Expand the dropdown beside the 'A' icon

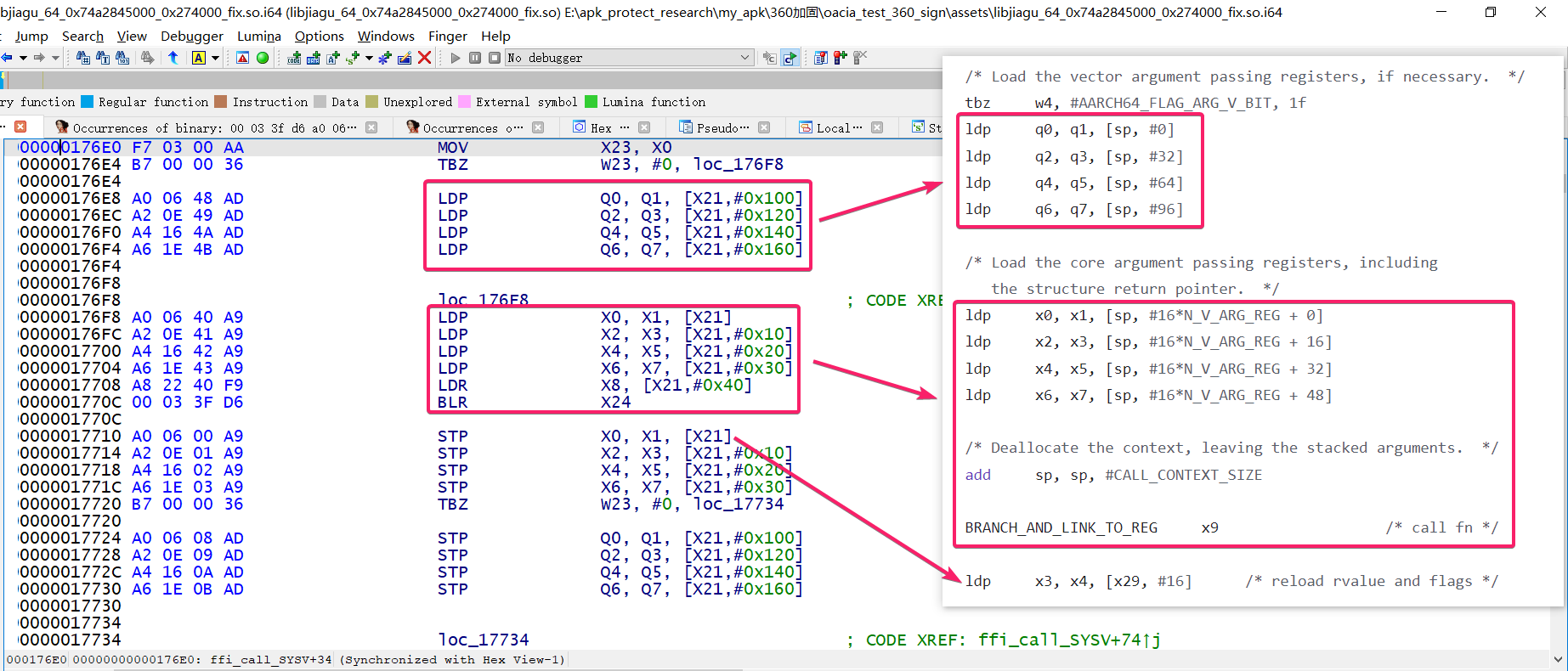pyautogui.click(x=216, y=58)
